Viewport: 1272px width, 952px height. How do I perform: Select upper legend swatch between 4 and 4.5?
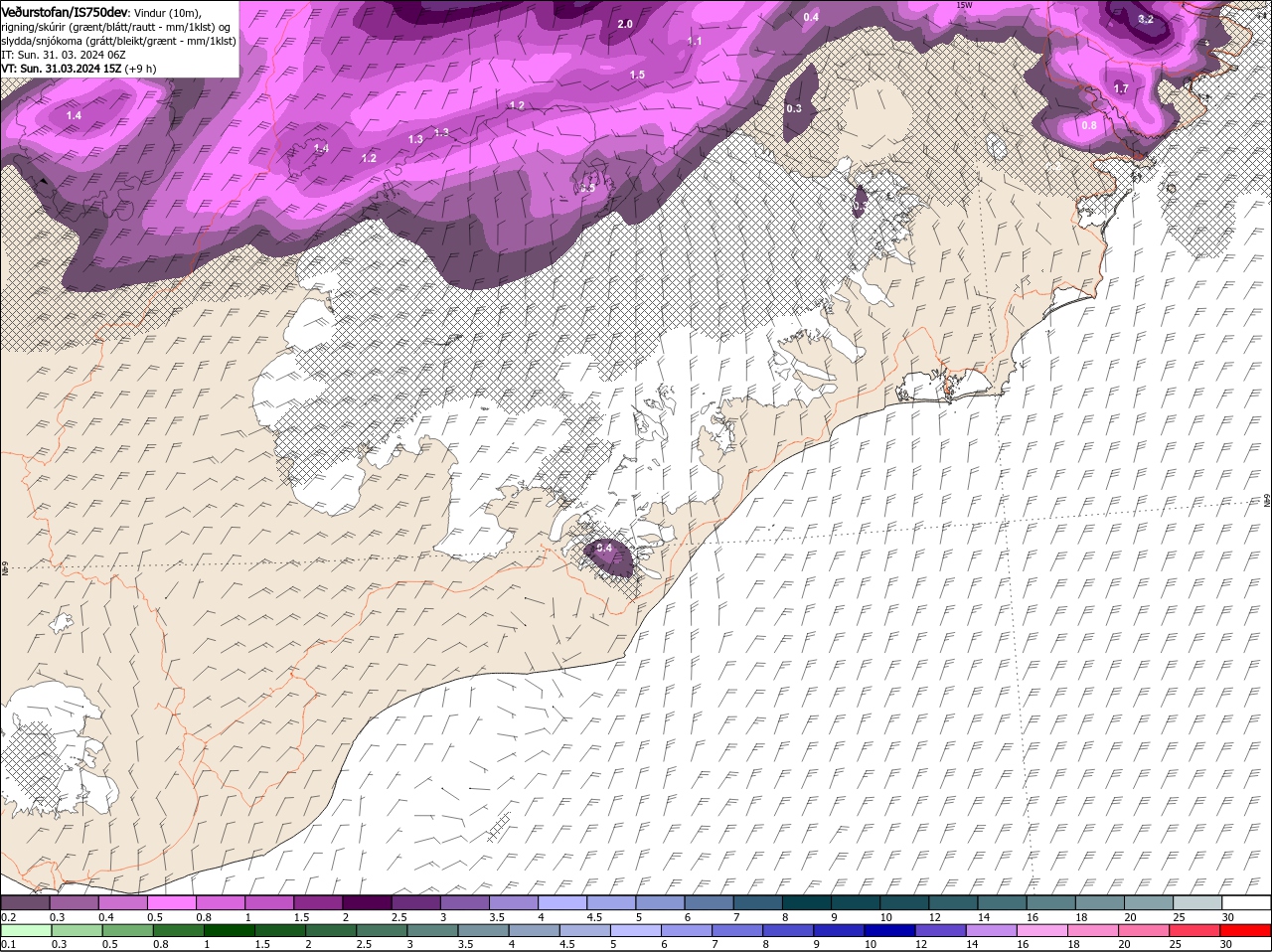tap(561, 902)
